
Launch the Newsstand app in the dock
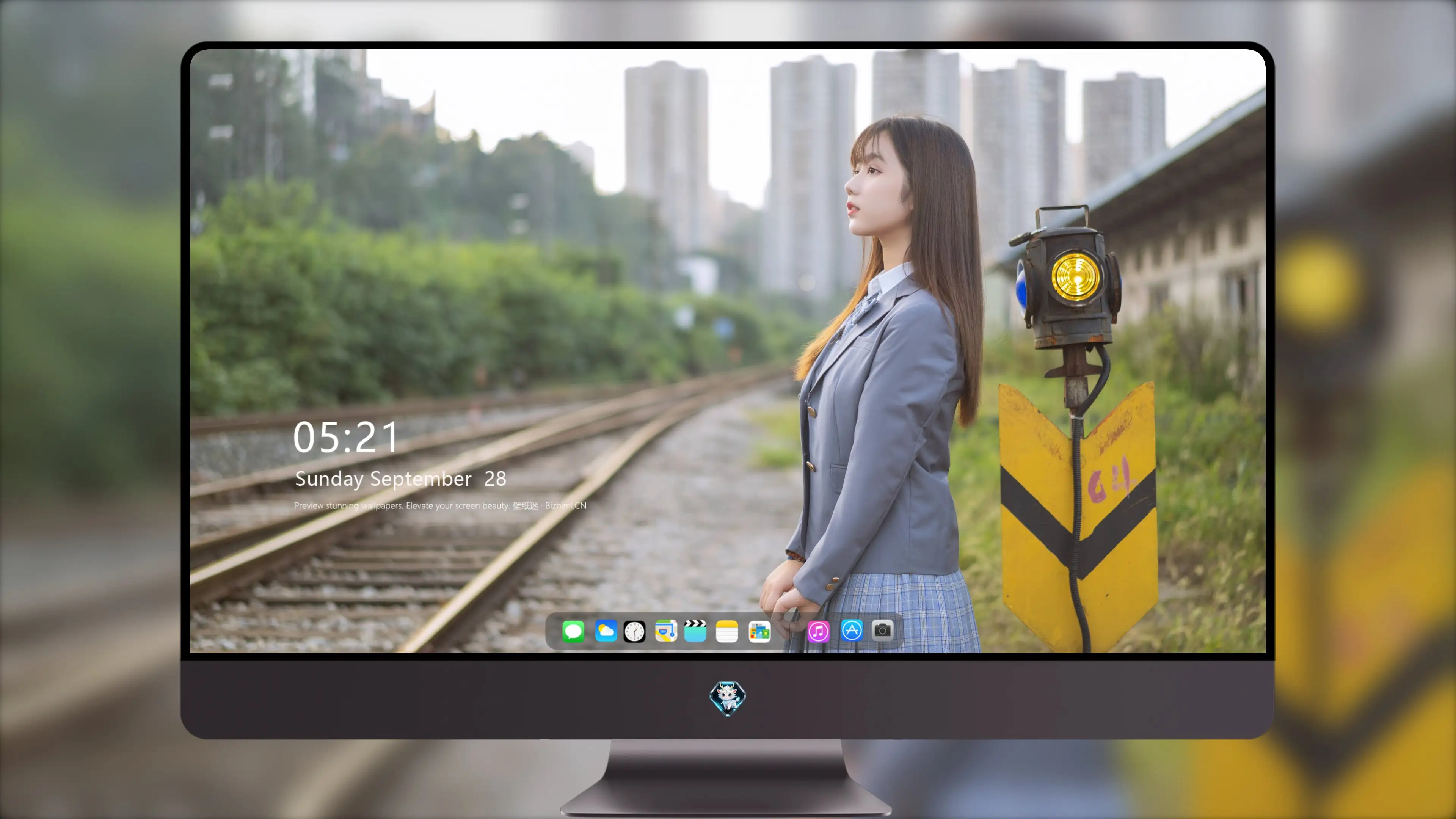click(759, 631)
